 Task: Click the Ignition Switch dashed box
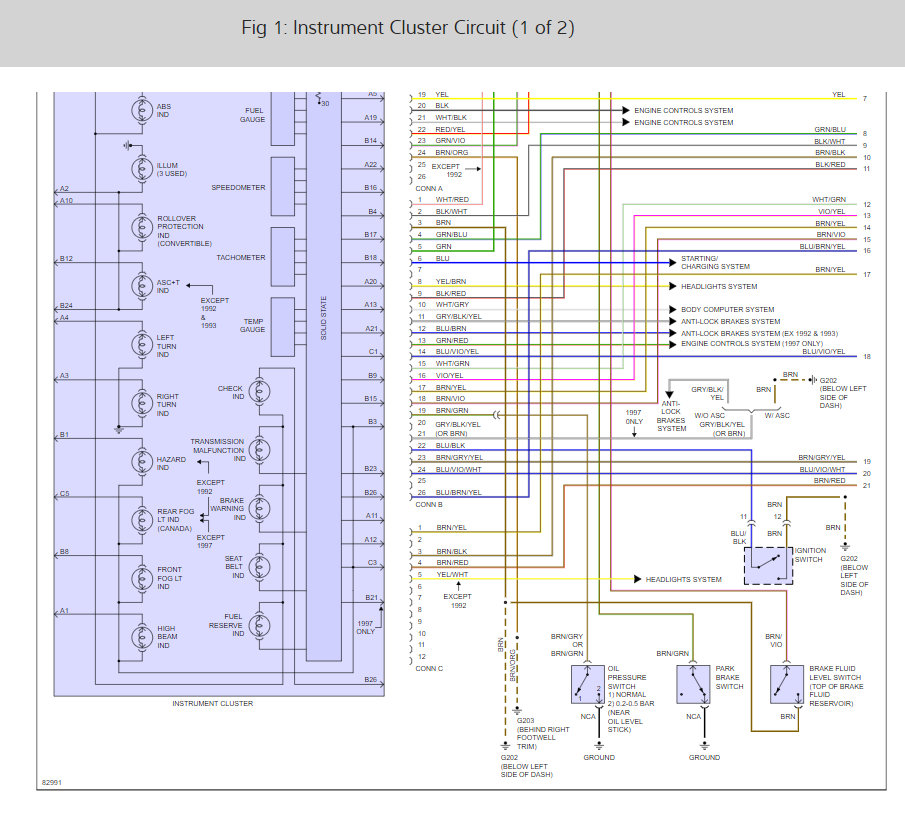pos(768,566)
